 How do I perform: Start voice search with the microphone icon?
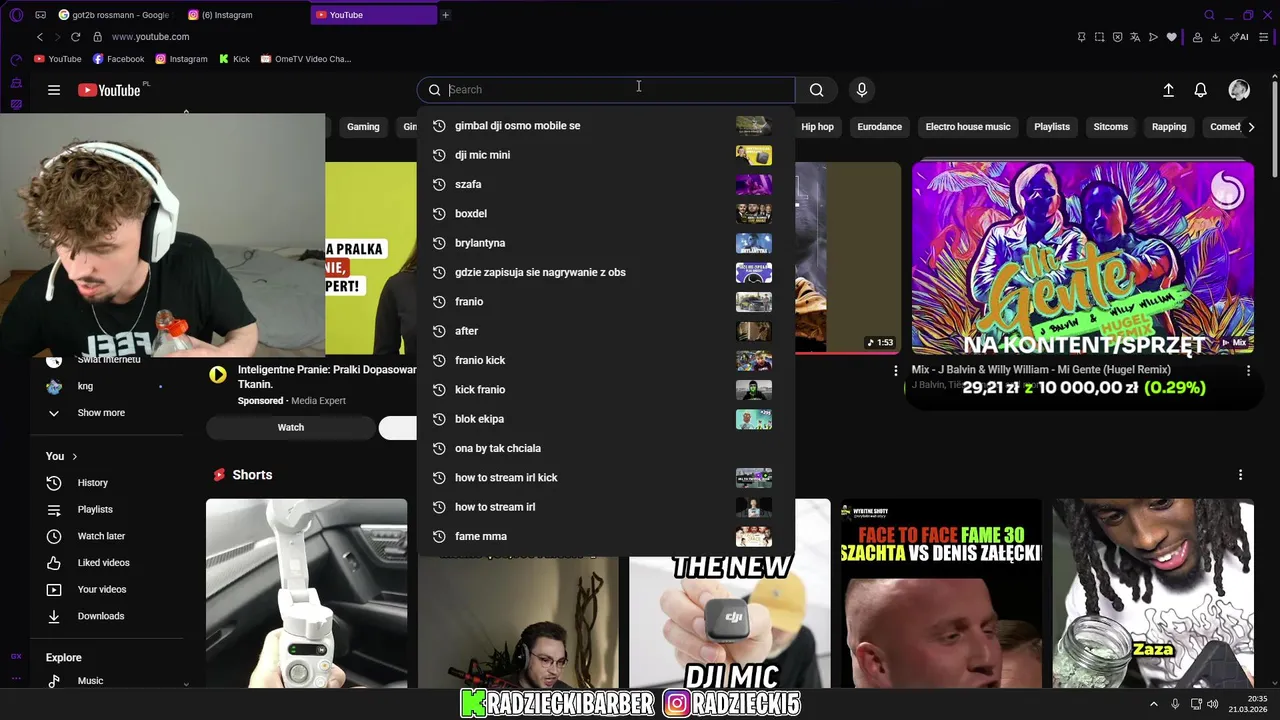click(x=862, y=90)
